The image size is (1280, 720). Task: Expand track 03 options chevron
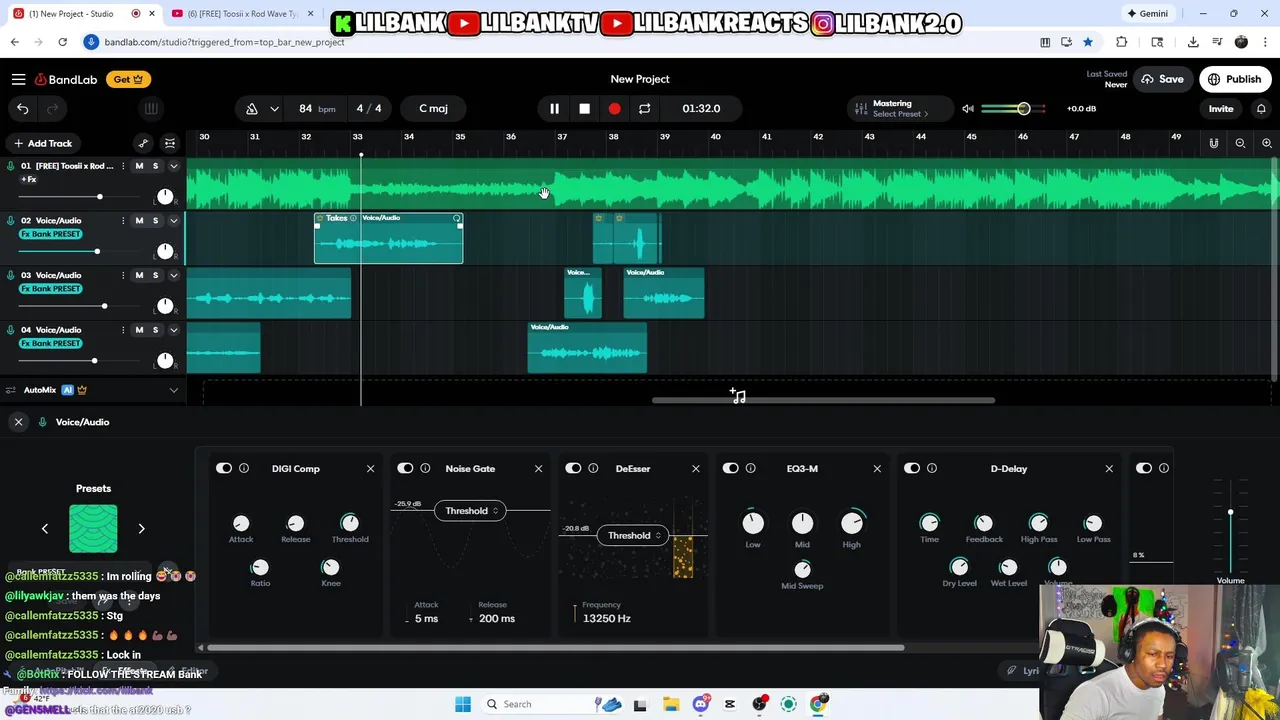173,275
